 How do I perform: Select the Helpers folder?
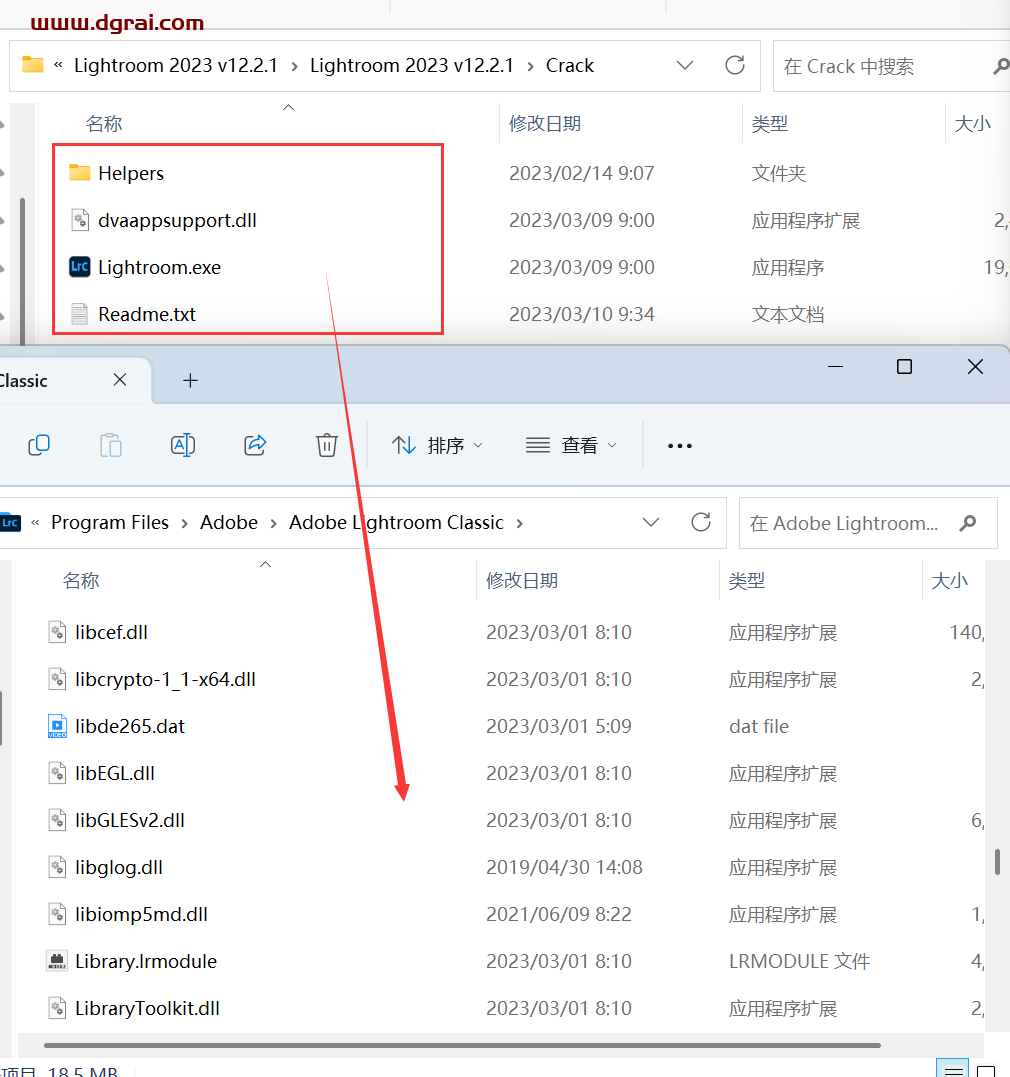(131, 173)
